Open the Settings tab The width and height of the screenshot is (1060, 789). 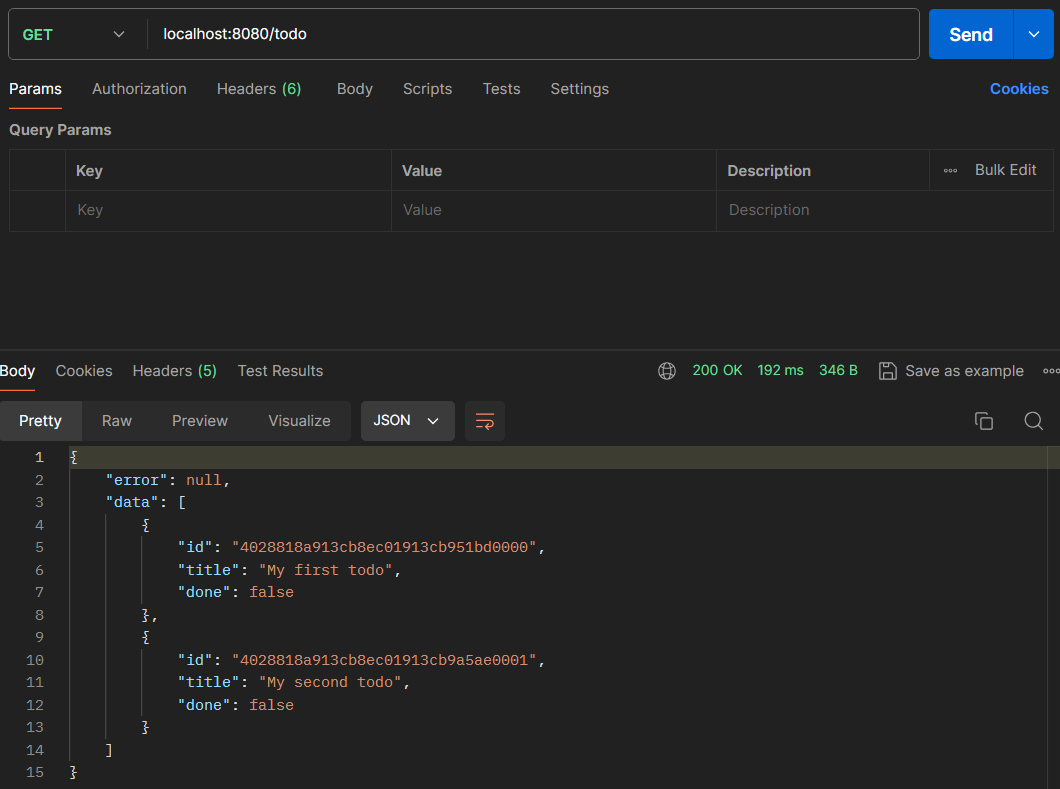579,89
